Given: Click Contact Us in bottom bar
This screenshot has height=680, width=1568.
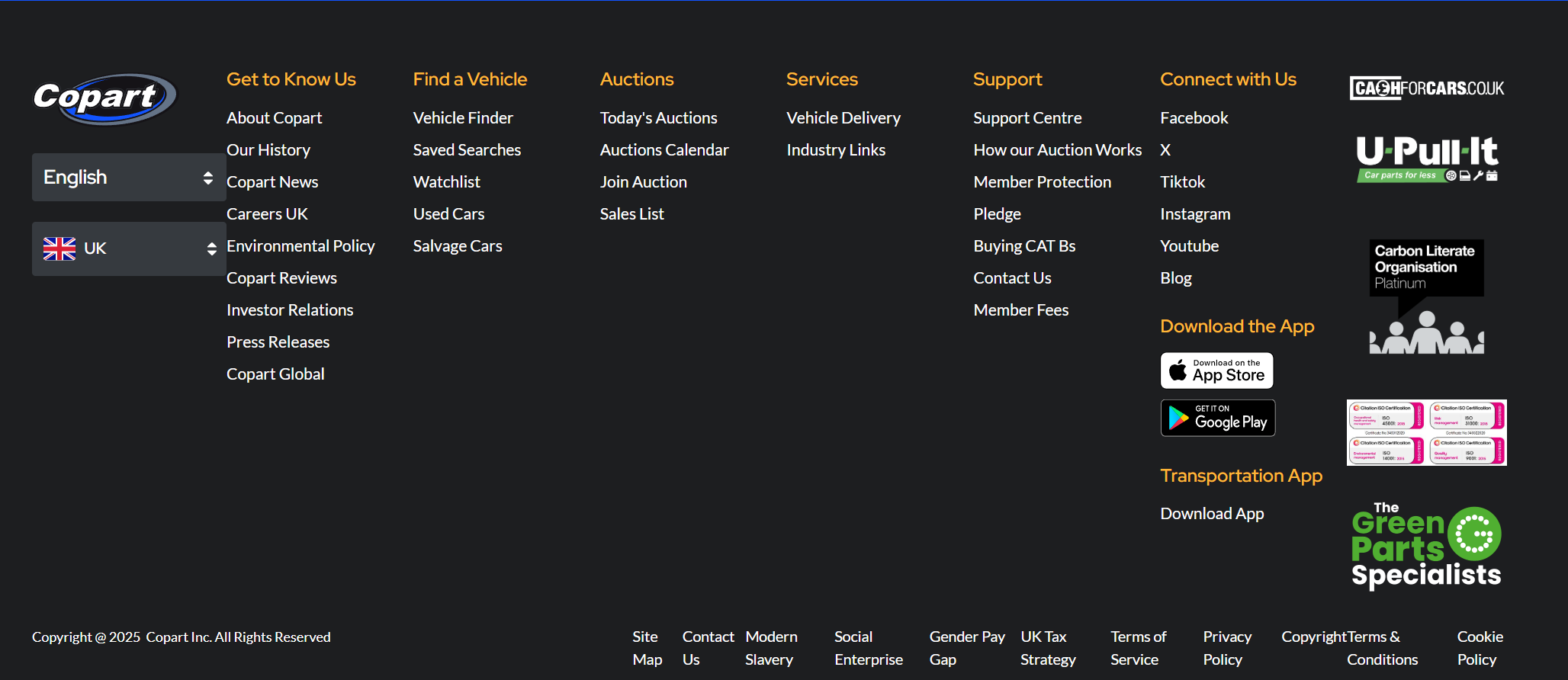Looking at the screenshot, I should (x=708, y=648).
